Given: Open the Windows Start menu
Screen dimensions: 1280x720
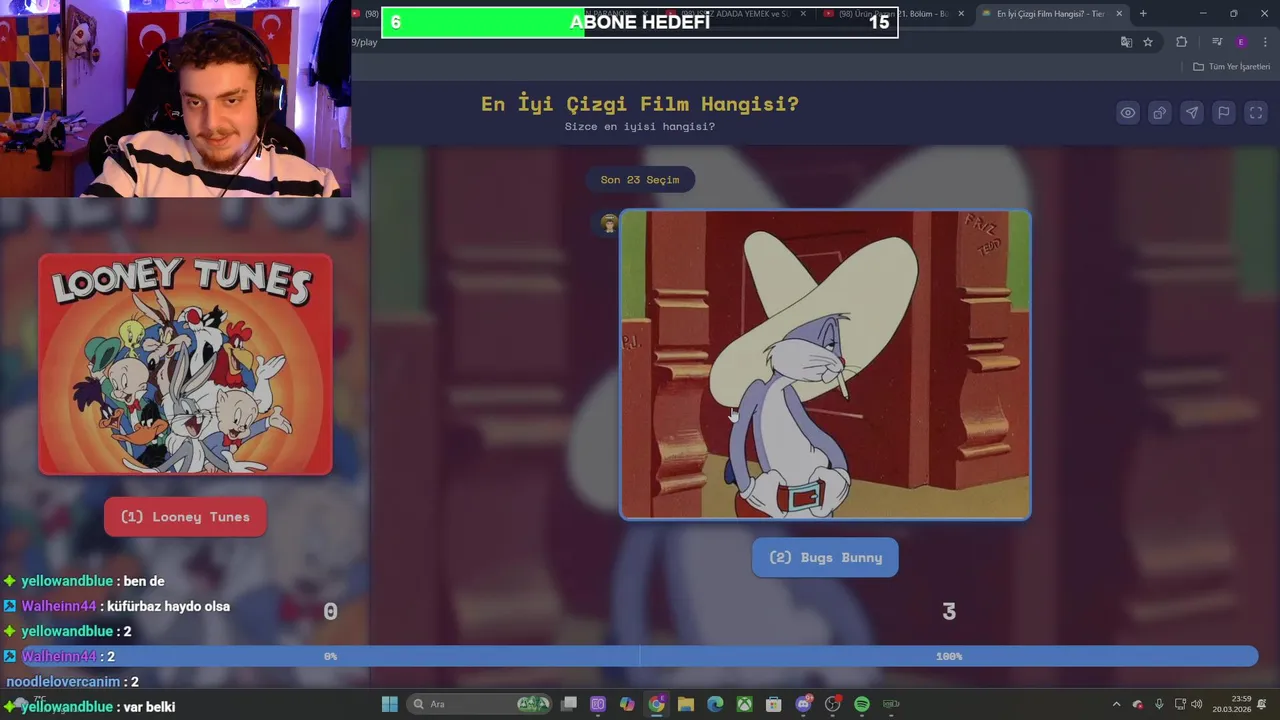Looking at the screenshot, I should [390, 704].
